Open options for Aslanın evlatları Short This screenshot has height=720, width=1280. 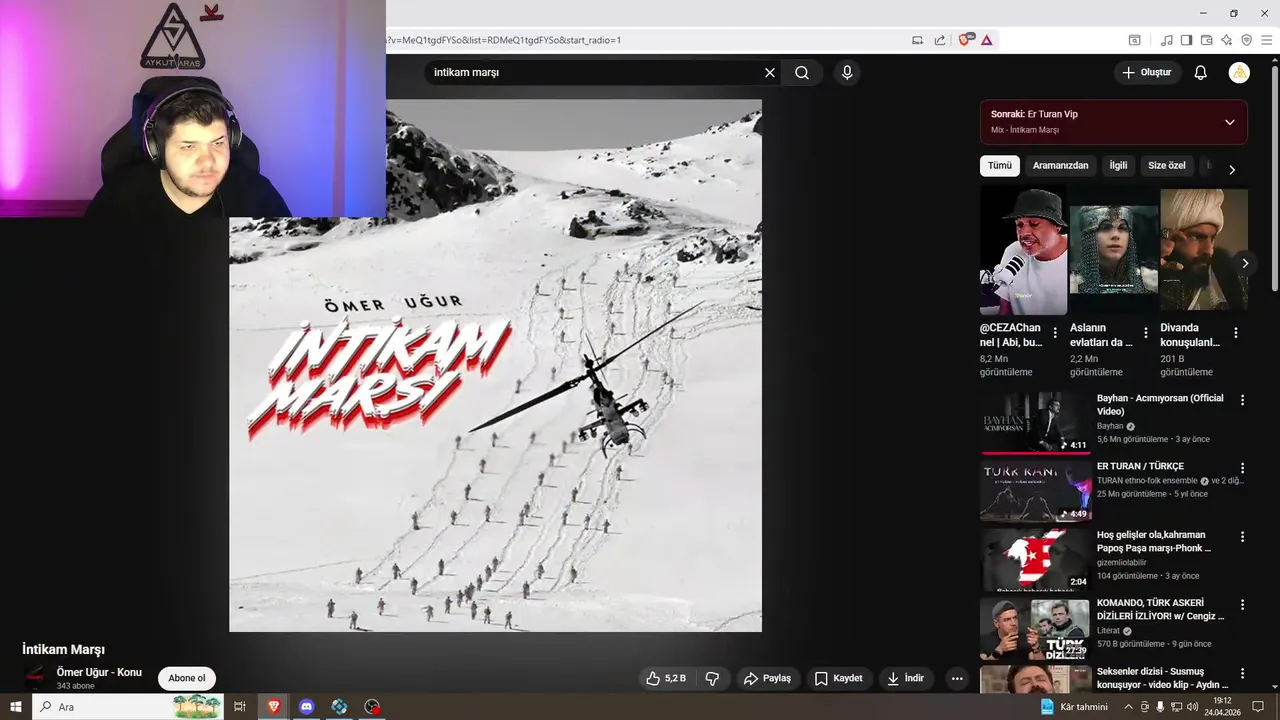[x=1145, y=333]
